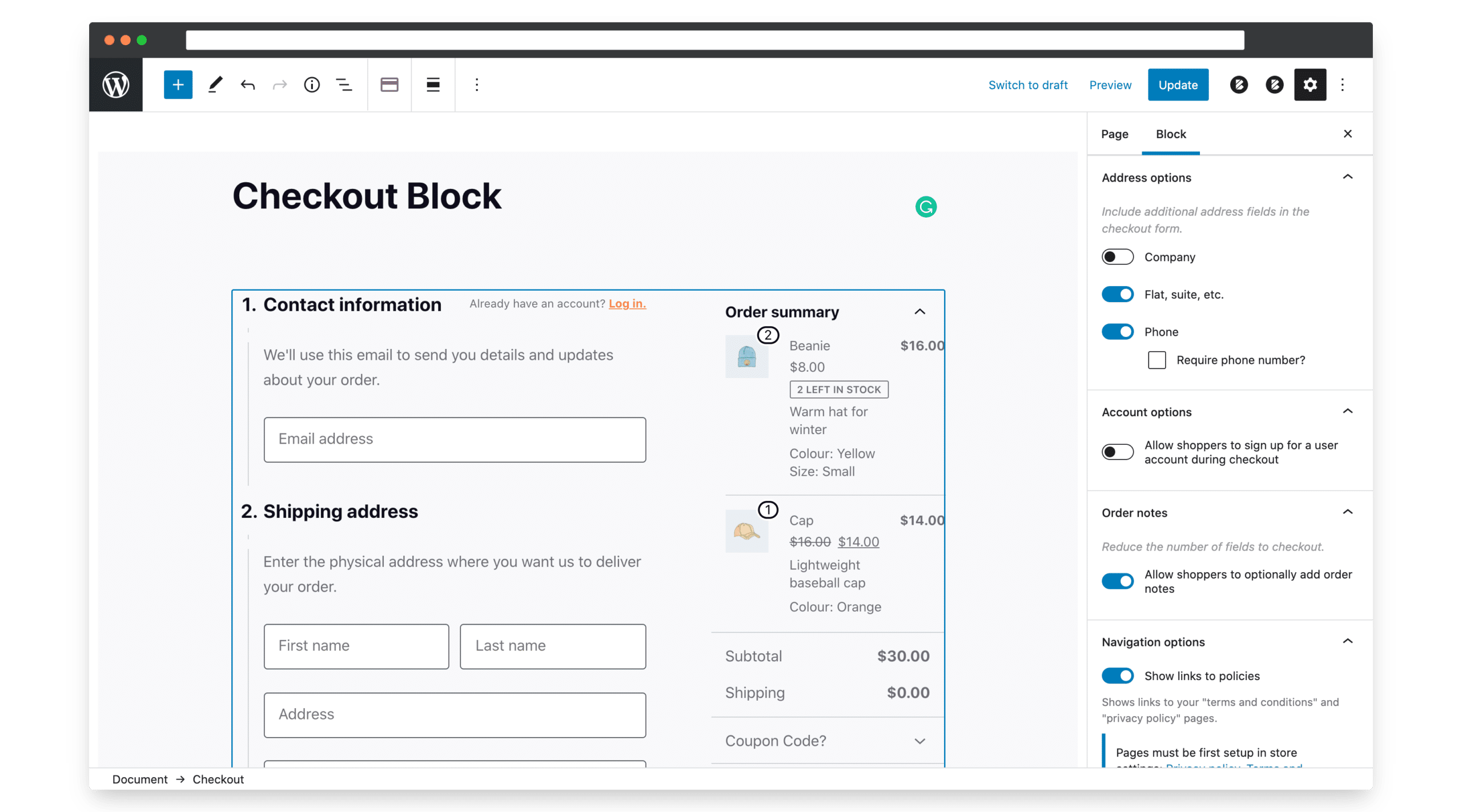Open the List View icon
The image size is (1462, 812).
[x=344, y=85]
